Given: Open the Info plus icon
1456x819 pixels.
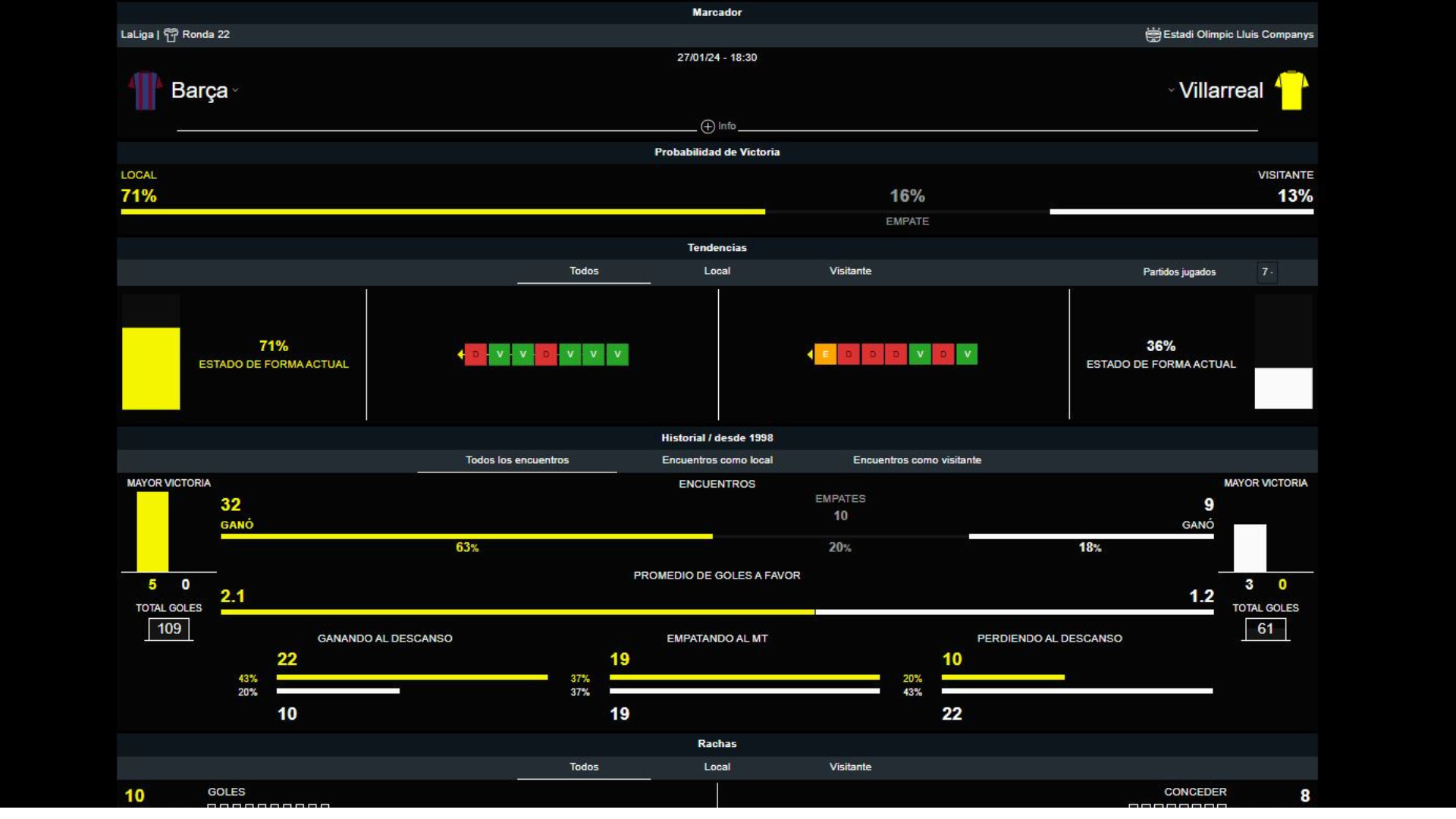Looking at the screenshot, I should point(708,127).
